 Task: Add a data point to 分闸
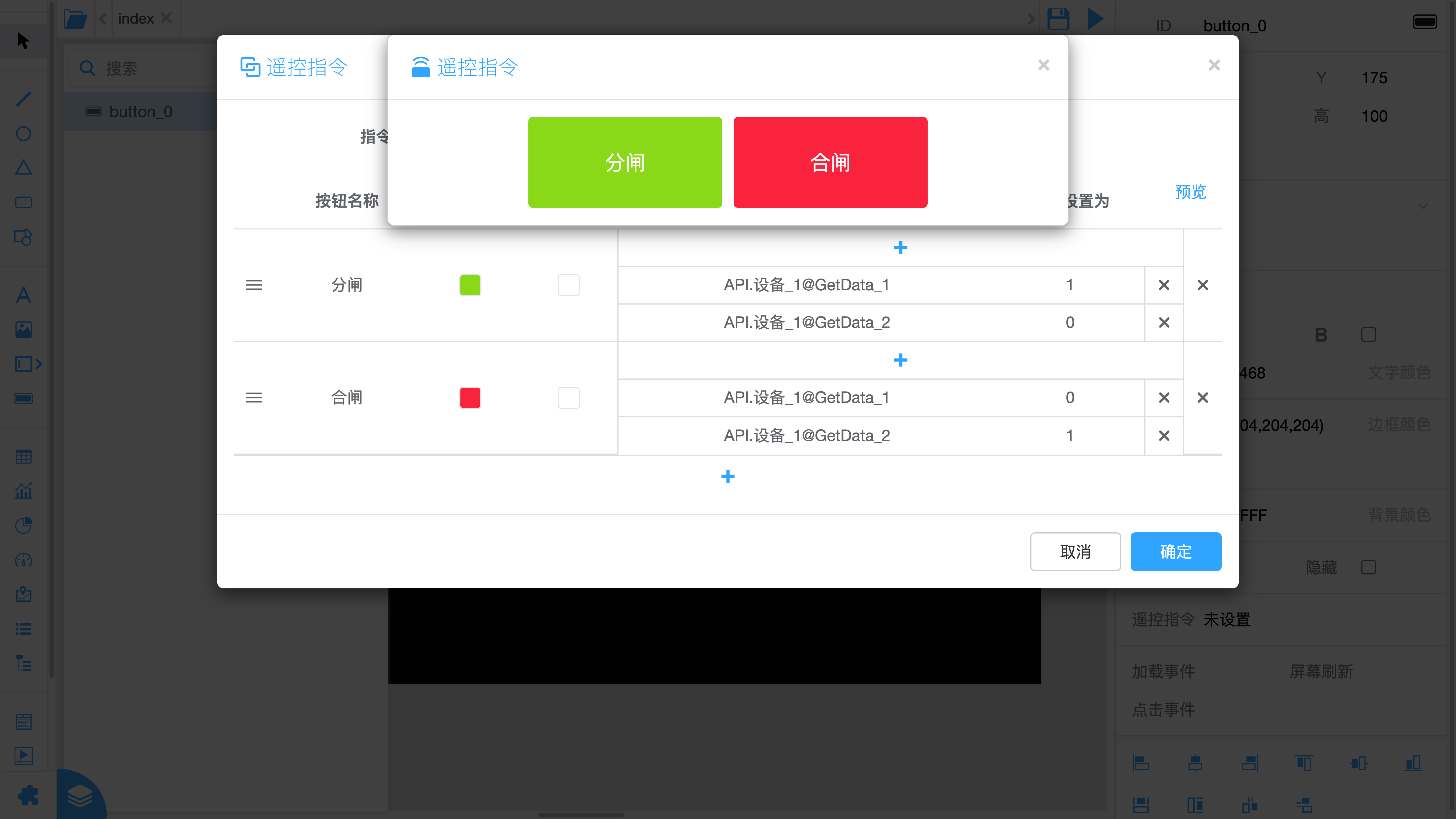900,247
